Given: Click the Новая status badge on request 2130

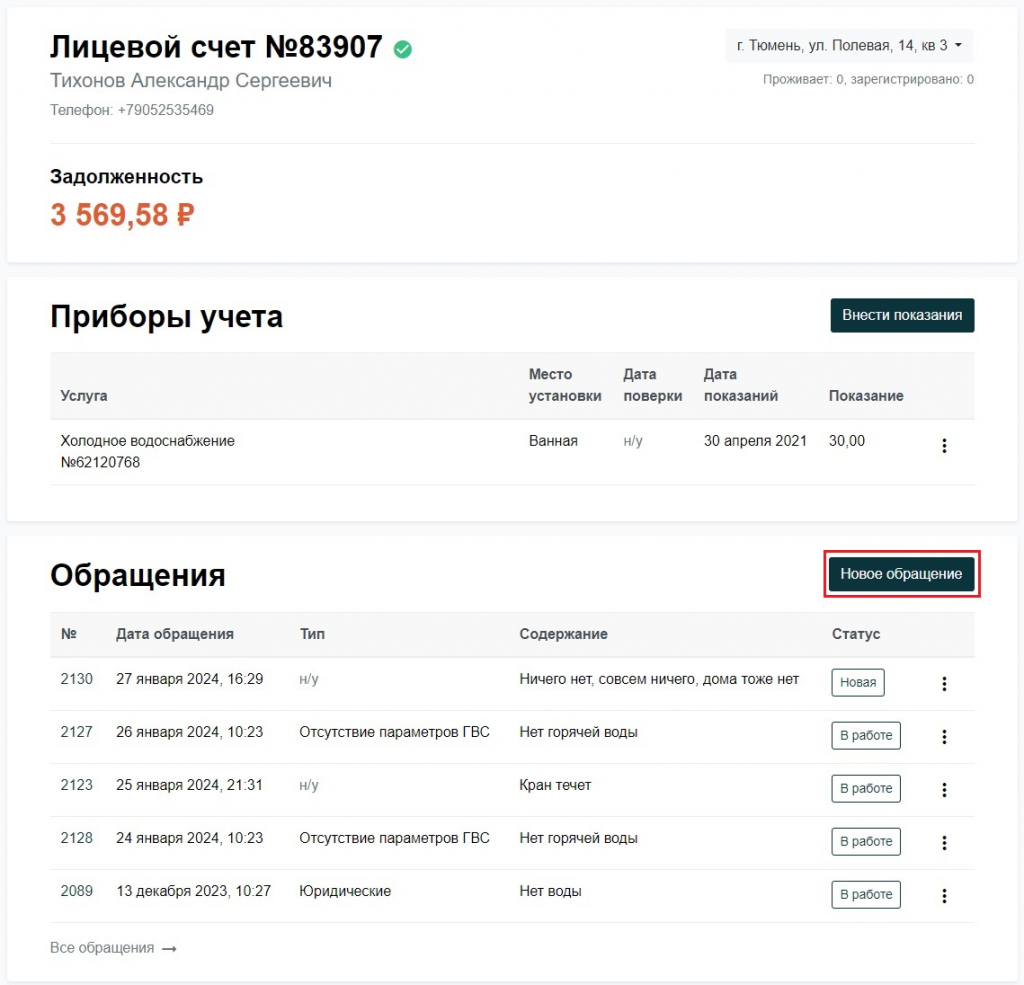Looking at the screenshot, I should [857, 682].
